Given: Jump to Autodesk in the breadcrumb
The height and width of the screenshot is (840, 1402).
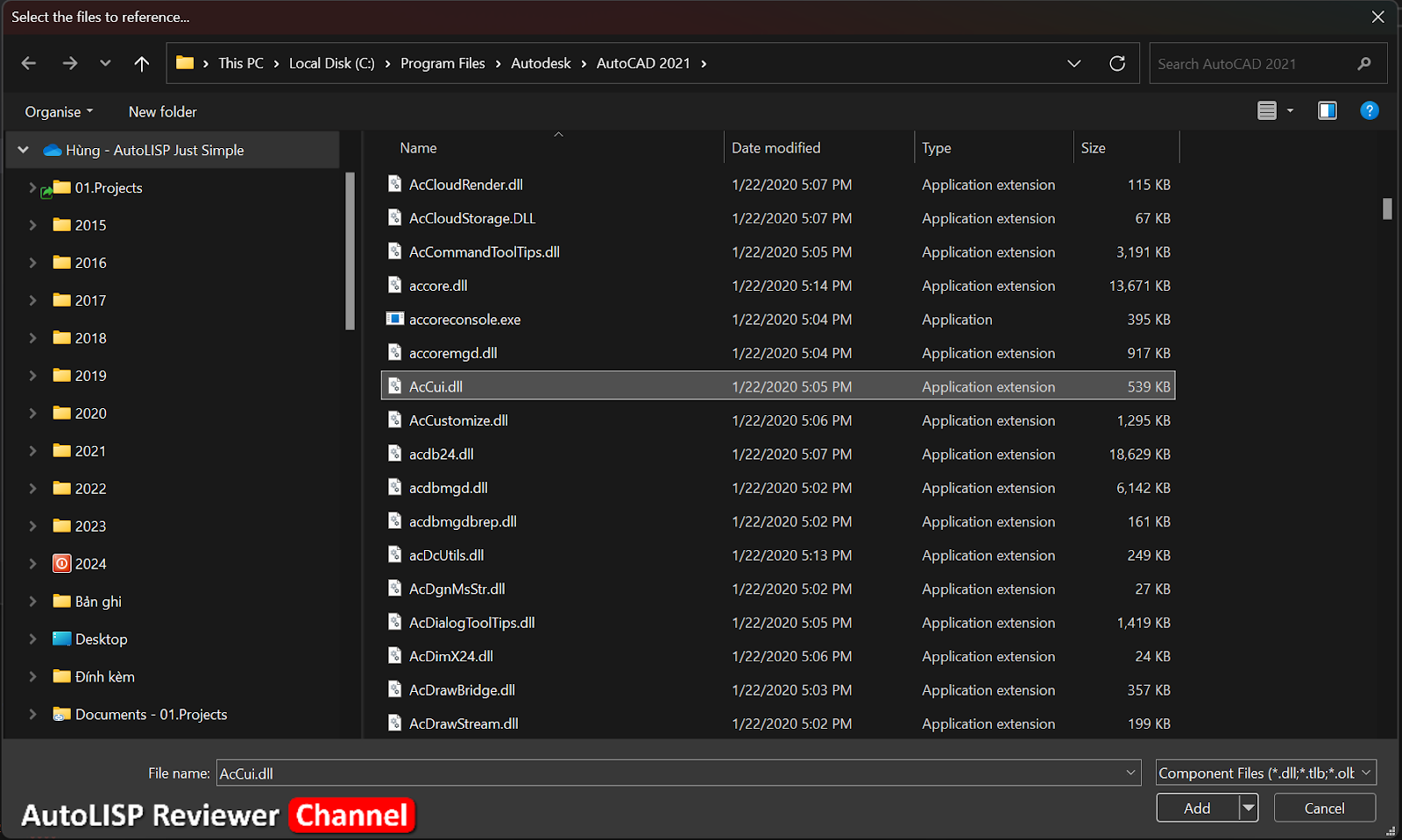Looking at the screenshot, I should coord(541,63).
